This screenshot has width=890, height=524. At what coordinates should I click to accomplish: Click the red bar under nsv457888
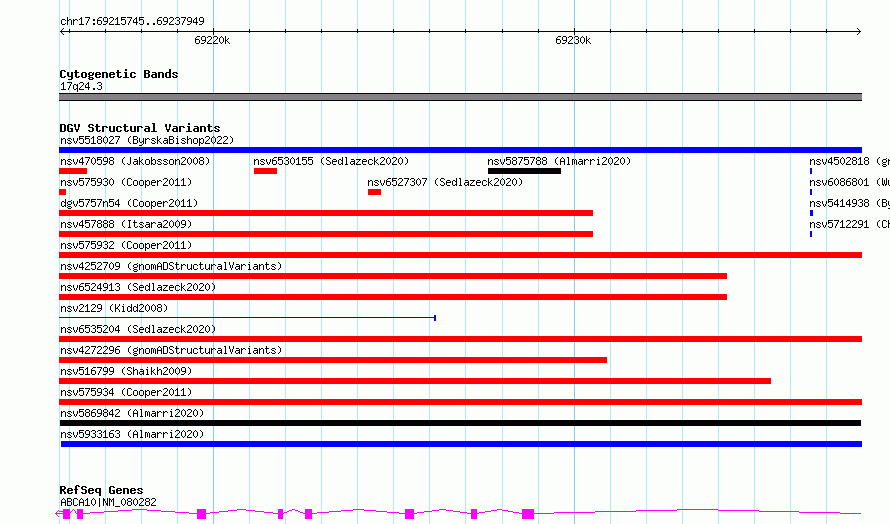[326, 234]
